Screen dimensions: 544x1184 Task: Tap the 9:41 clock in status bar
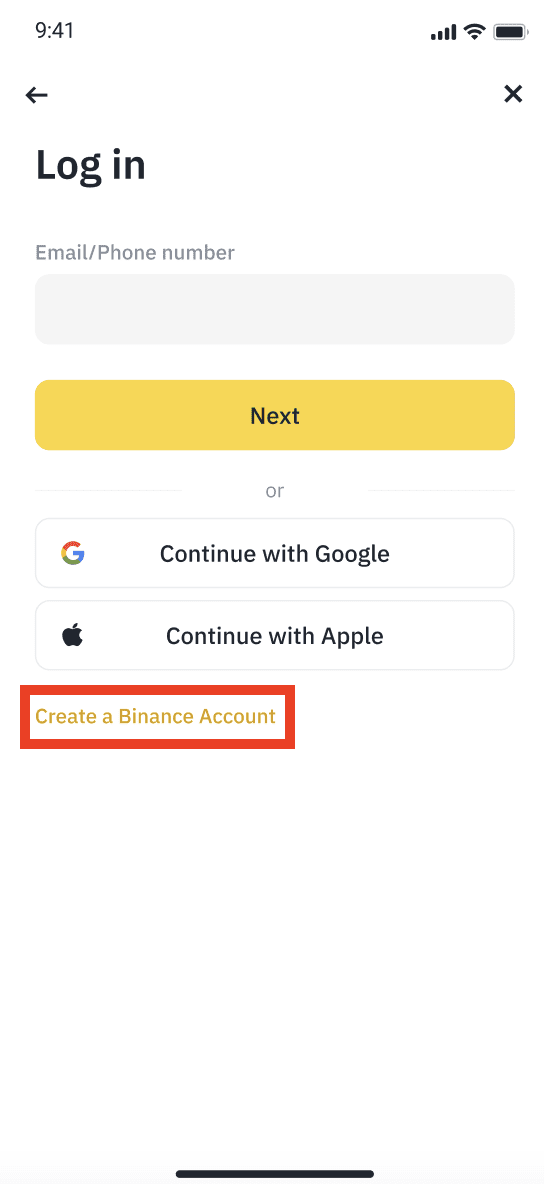(54, 31)
